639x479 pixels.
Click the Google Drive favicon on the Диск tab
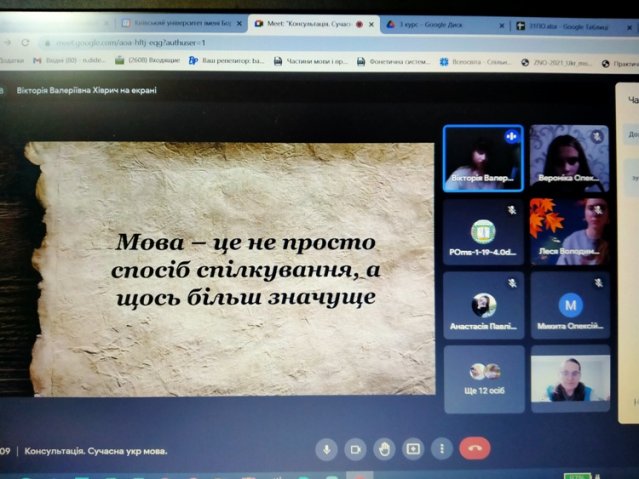(x=390, y=24)
